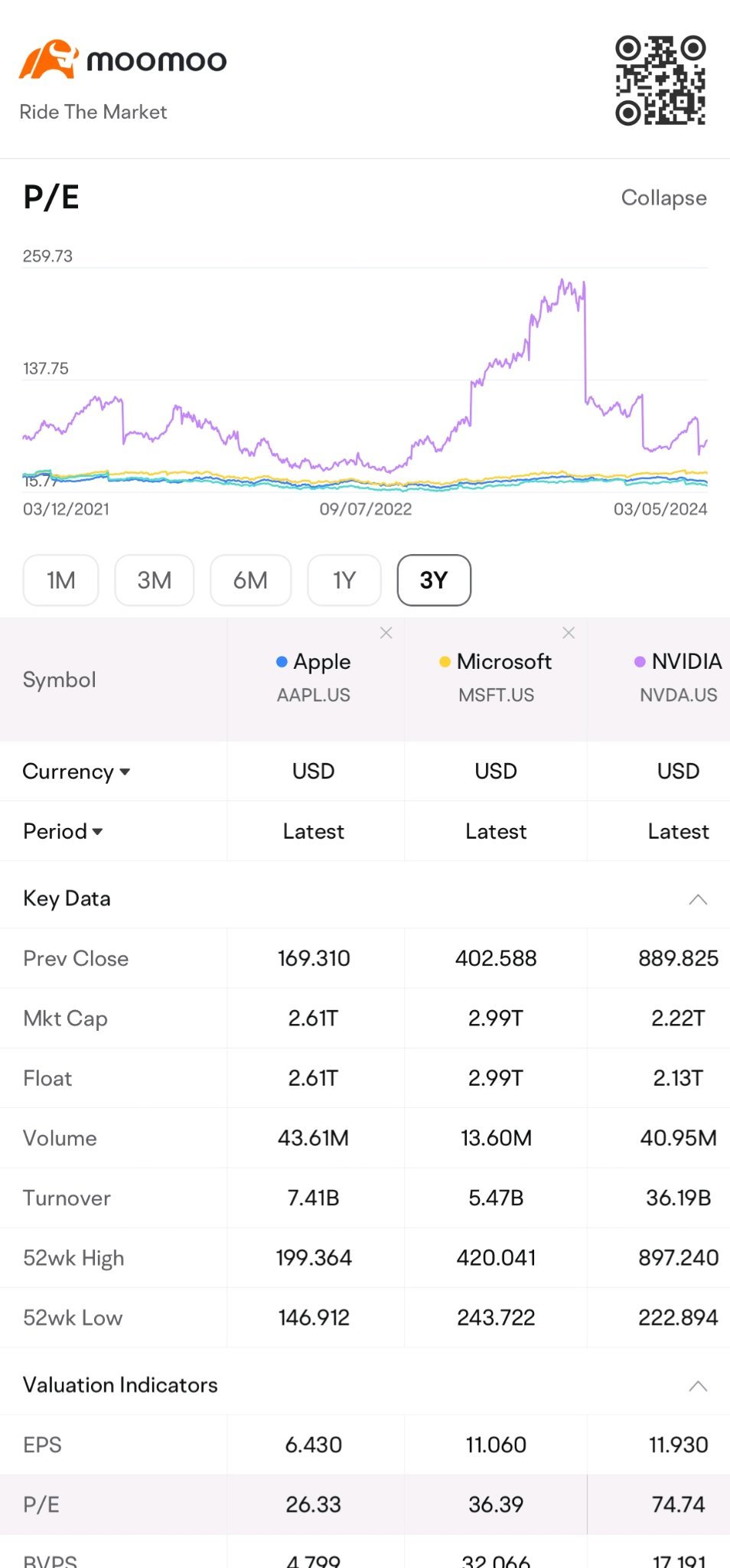This screenshot has width=730, height=1568.
Task: Switch chart to 1Y range
Action: 344,580
